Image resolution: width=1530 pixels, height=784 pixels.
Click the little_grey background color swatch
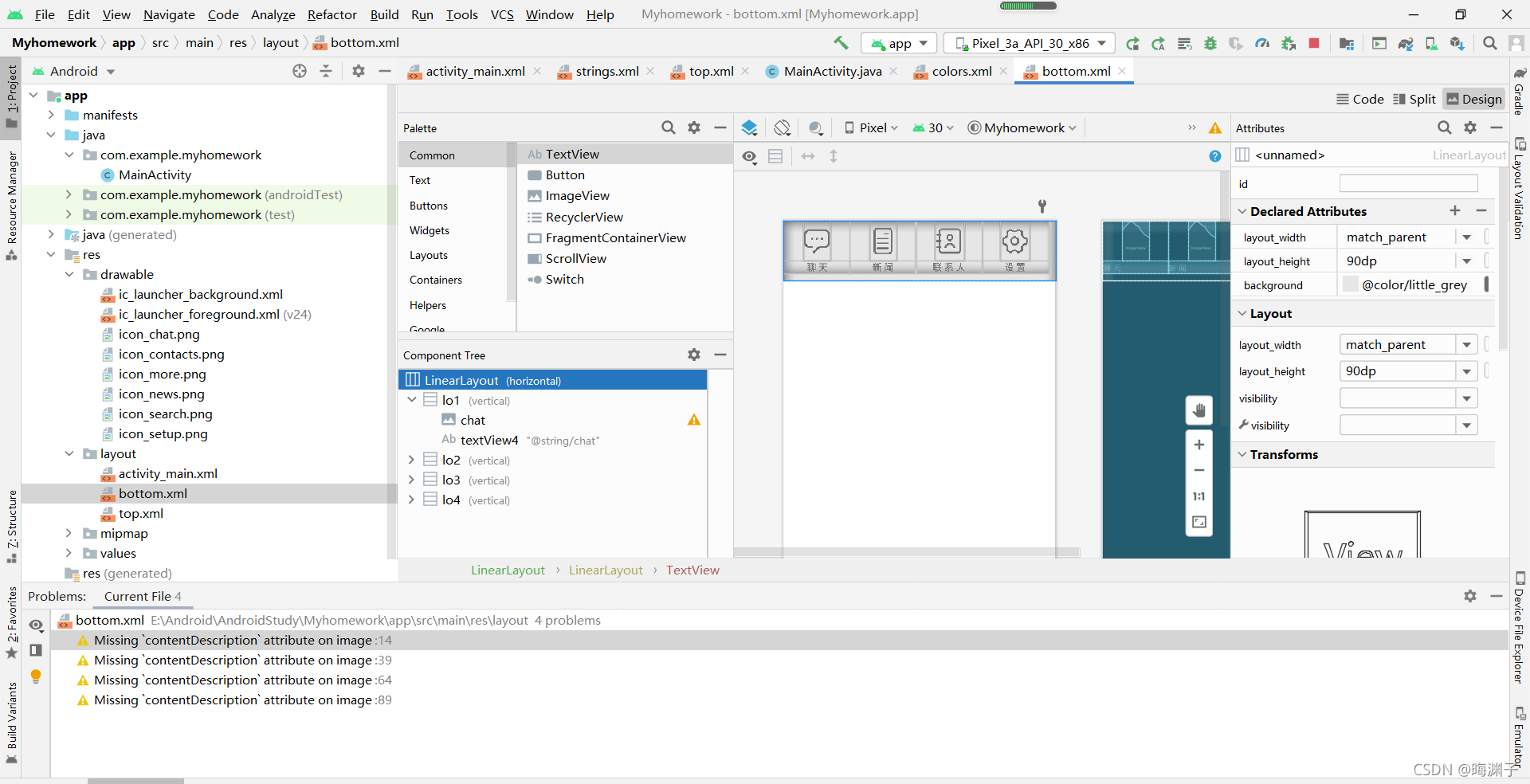pos(1350,284)
